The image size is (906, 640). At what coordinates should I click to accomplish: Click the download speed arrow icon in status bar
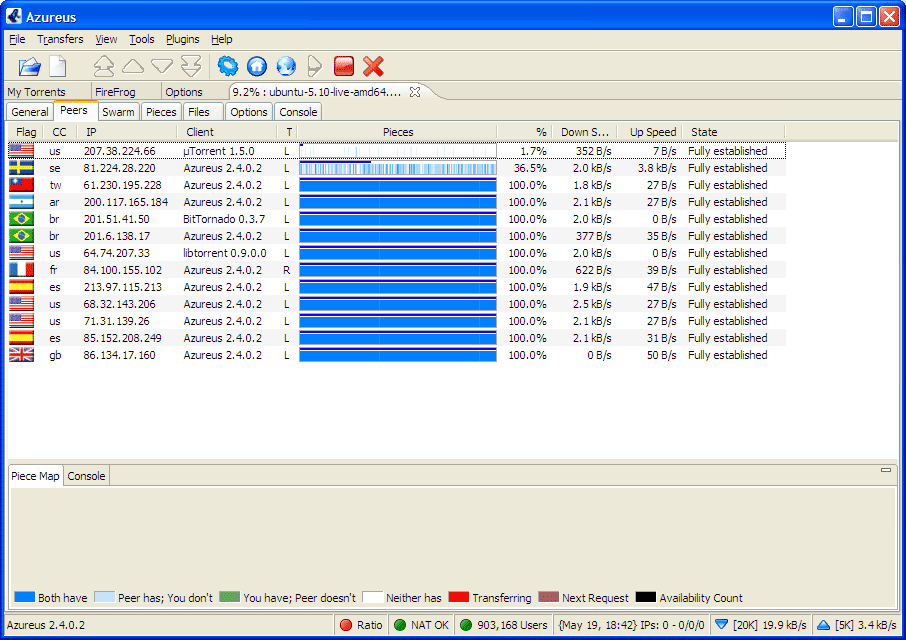click(x=721, y=624)
